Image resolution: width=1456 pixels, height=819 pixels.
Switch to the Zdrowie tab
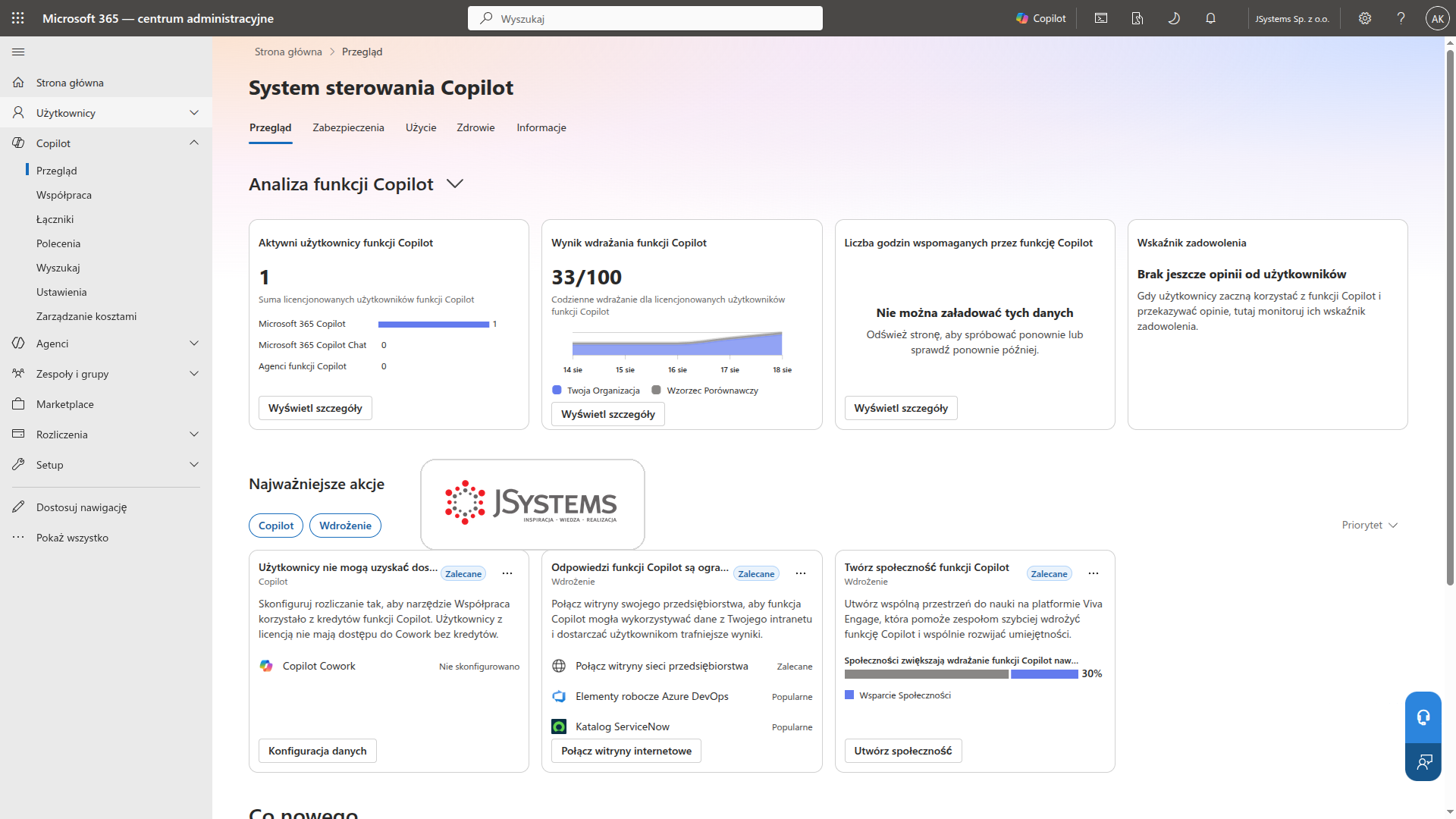pyautogui.click(x=475, y=127)
